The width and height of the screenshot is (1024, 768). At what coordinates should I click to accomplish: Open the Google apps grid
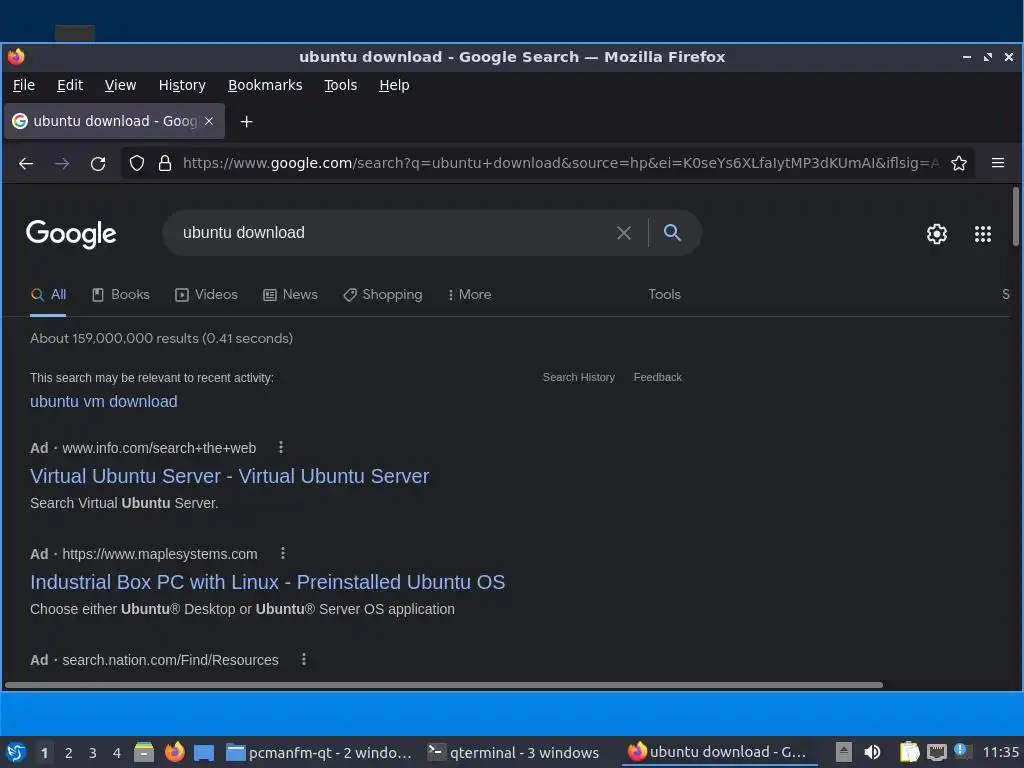pyautogui.click(x=982, y=234)
